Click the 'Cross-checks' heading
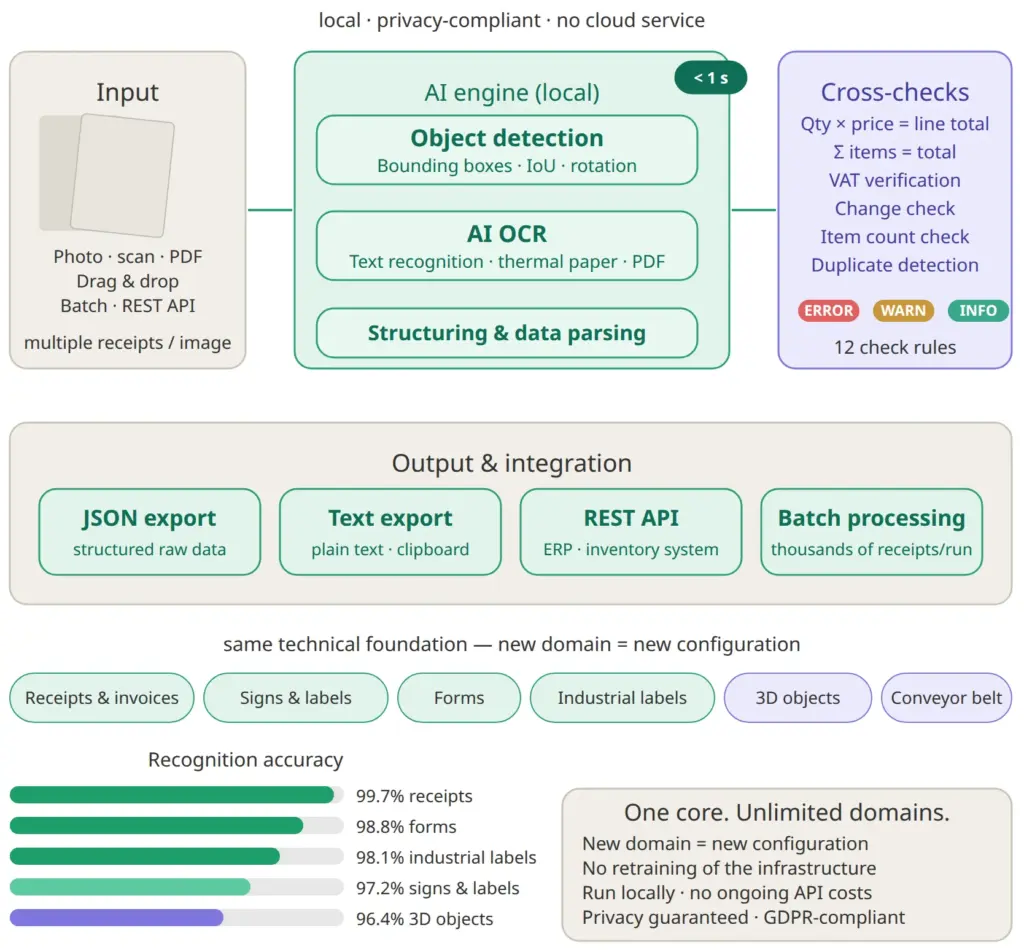This screenshot has width=1024, height=952. 895,92
